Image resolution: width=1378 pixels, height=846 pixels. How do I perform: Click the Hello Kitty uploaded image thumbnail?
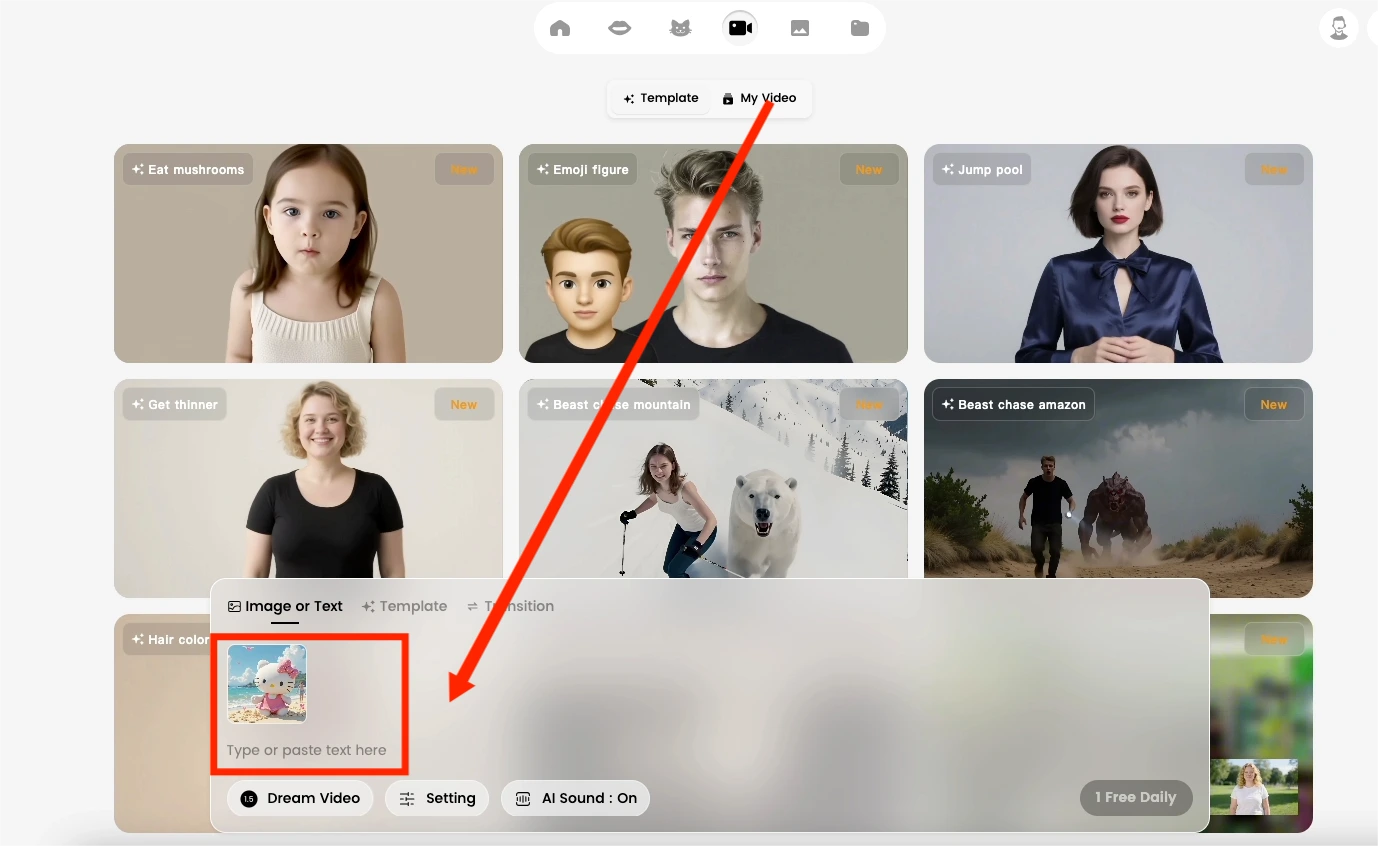267,683
